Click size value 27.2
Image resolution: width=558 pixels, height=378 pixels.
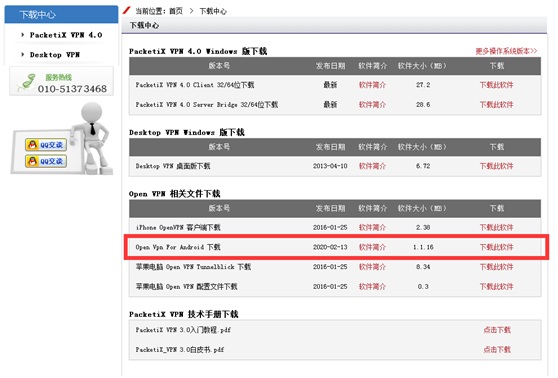coord(423,85)
